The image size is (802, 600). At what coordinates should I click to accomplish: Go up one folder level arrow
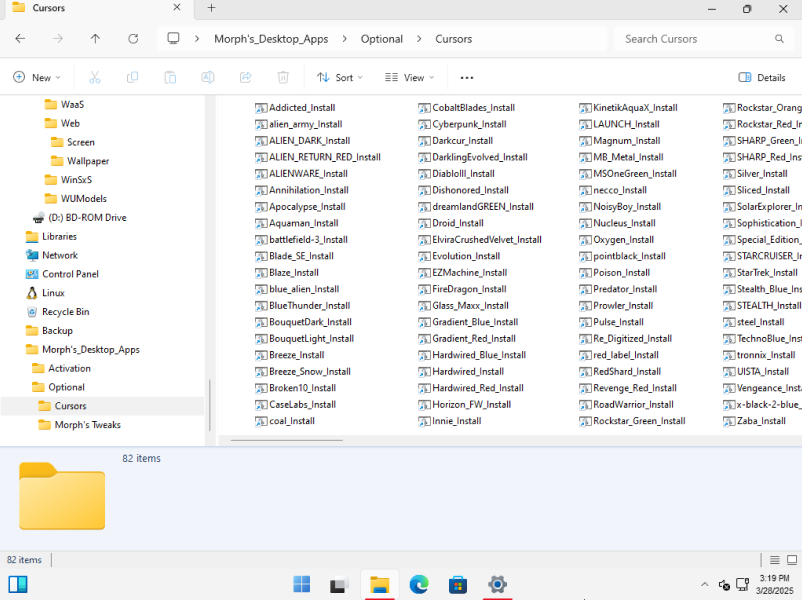click(x=95, y=39)
